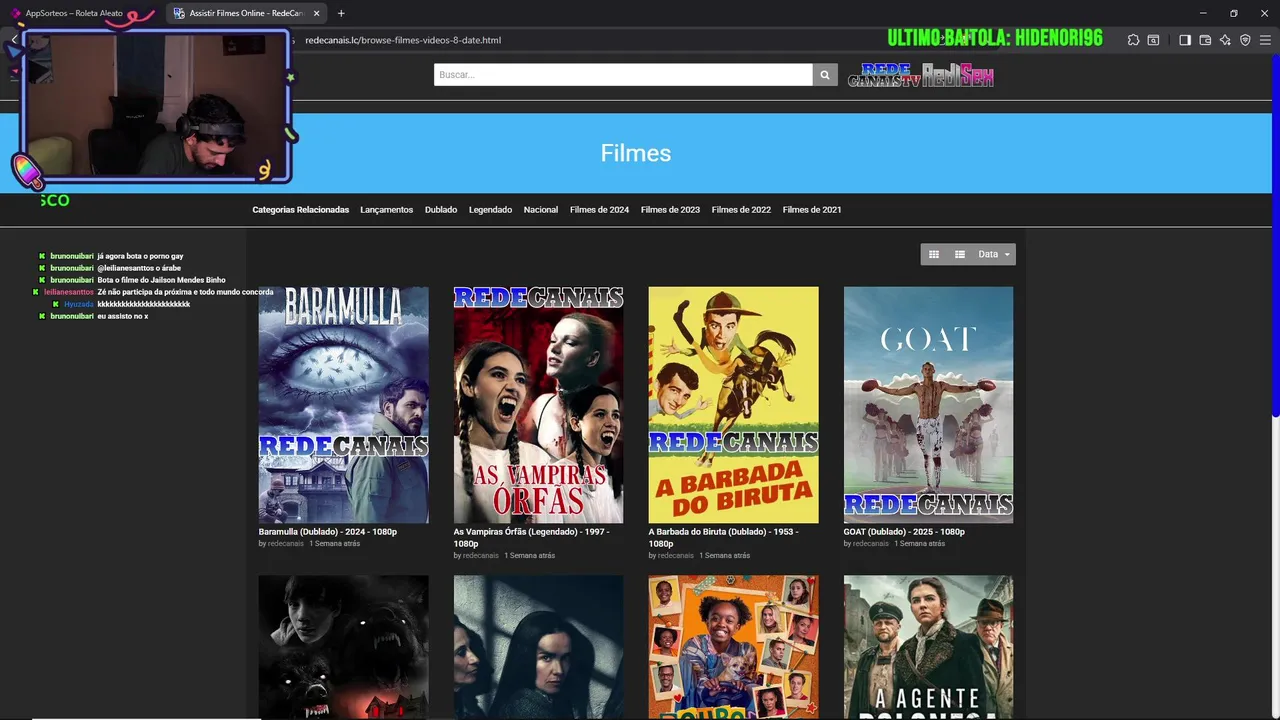The width and height of the screenshot is (1280, 720).
Task: Open Baramulla (Dublado) - 2024 - 1080p title link
Action: tap(328, 532)
